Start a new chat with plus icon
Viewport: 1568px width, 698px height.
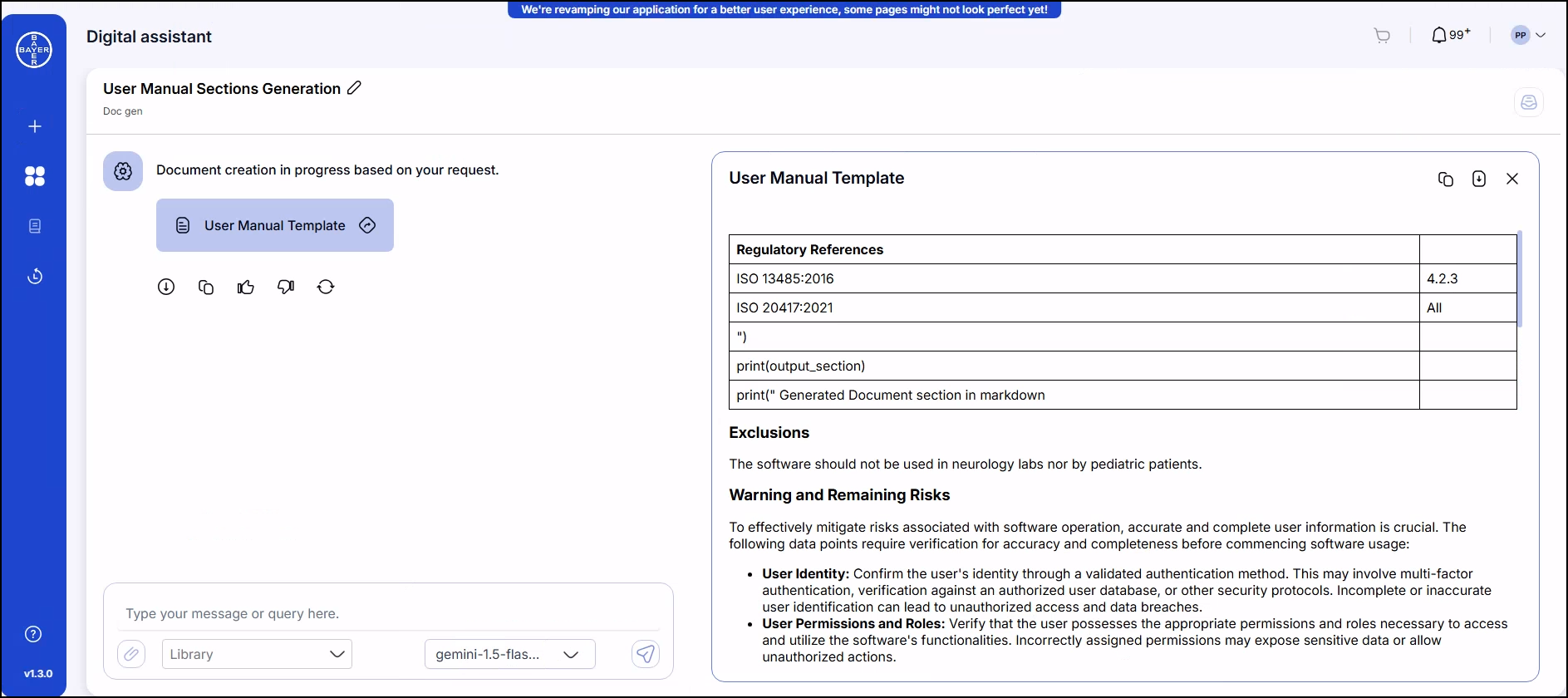(x=35, y=126)
